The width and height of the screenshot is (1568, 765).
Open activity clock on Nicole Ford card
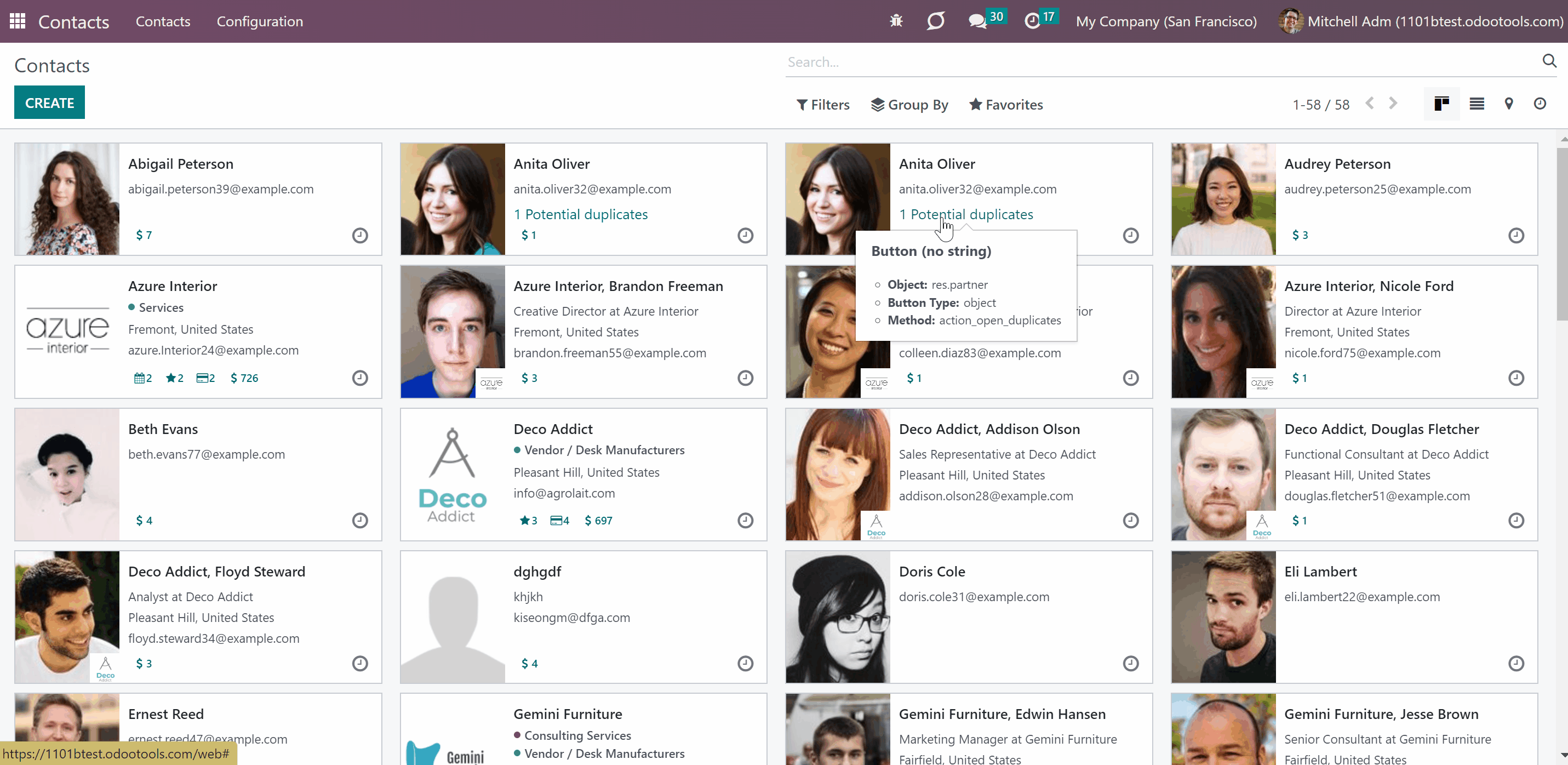(1517, 378)
